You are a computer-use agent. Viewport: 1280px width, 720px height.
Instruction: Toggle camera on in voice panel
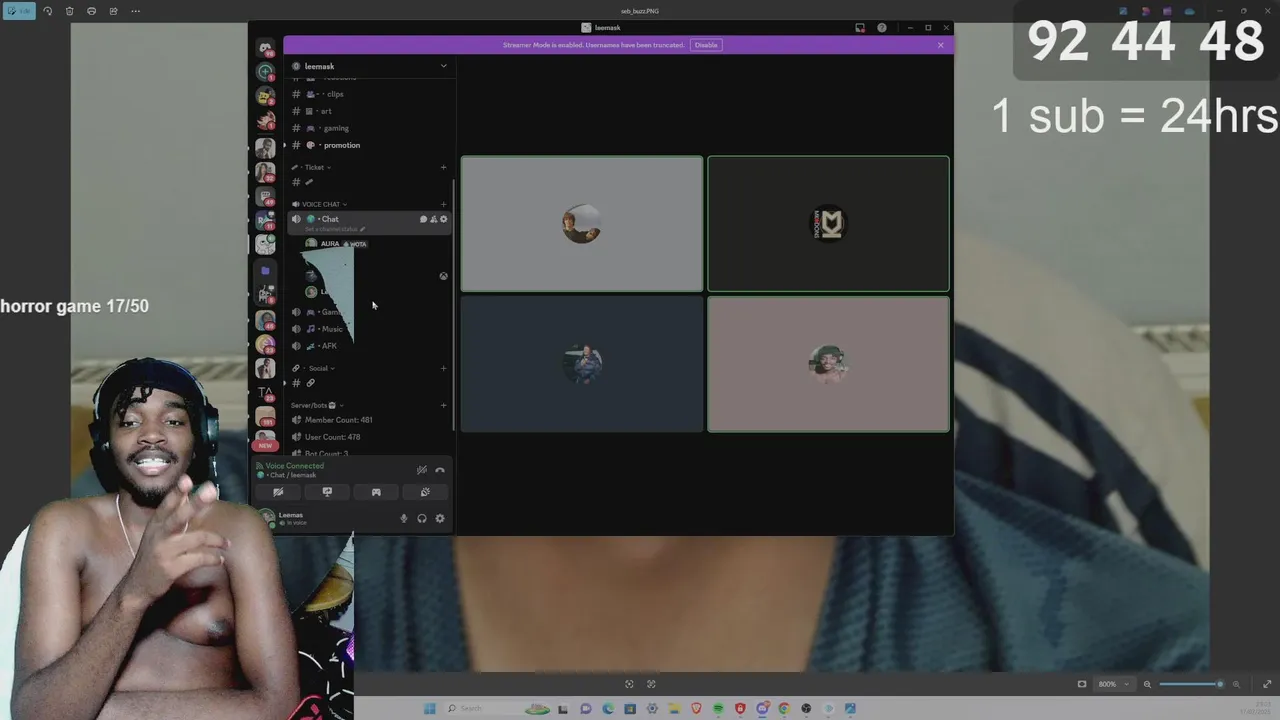[x=278, y=492]
